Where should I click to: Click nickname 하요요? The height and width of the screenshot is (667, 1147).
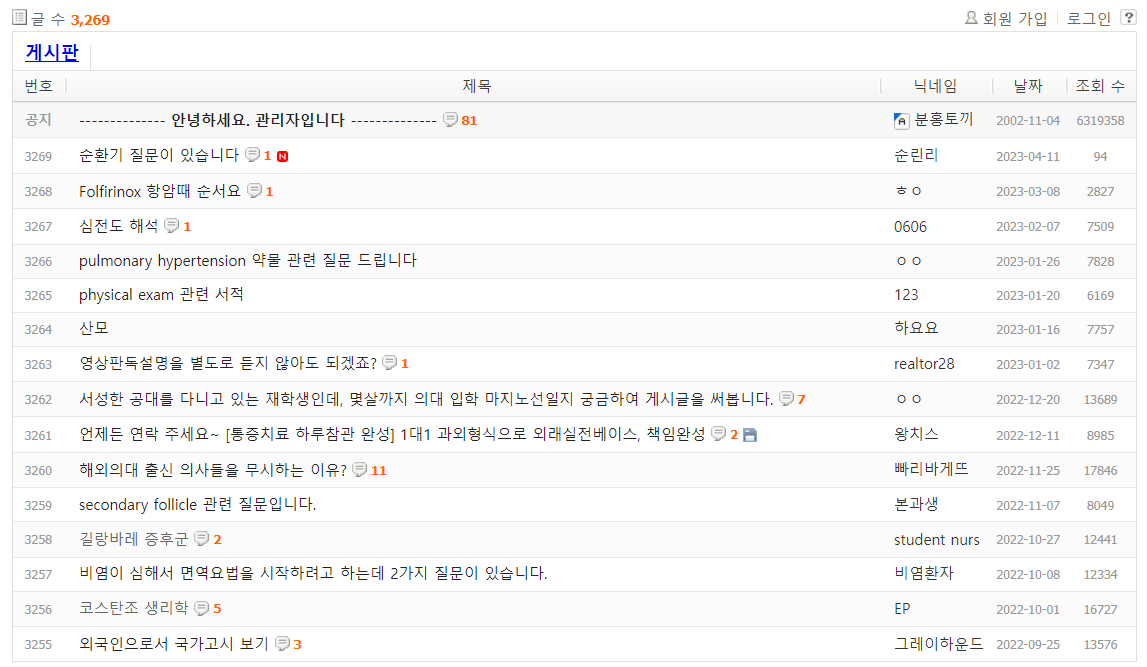[x=916, y=328]
